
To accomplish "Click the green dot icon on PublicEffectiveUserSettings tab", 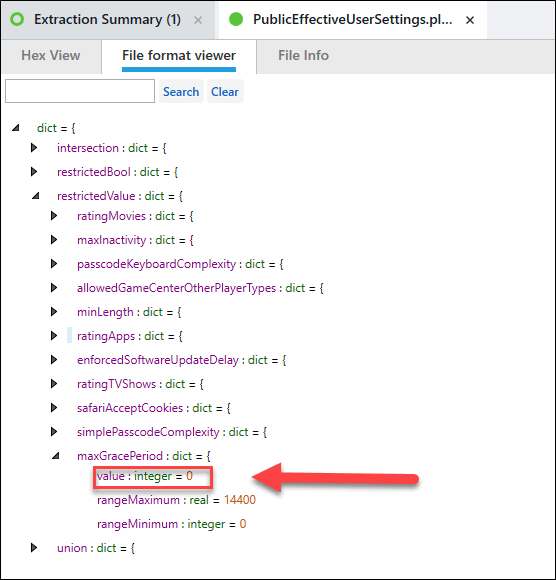I will (x=236, y=19).
